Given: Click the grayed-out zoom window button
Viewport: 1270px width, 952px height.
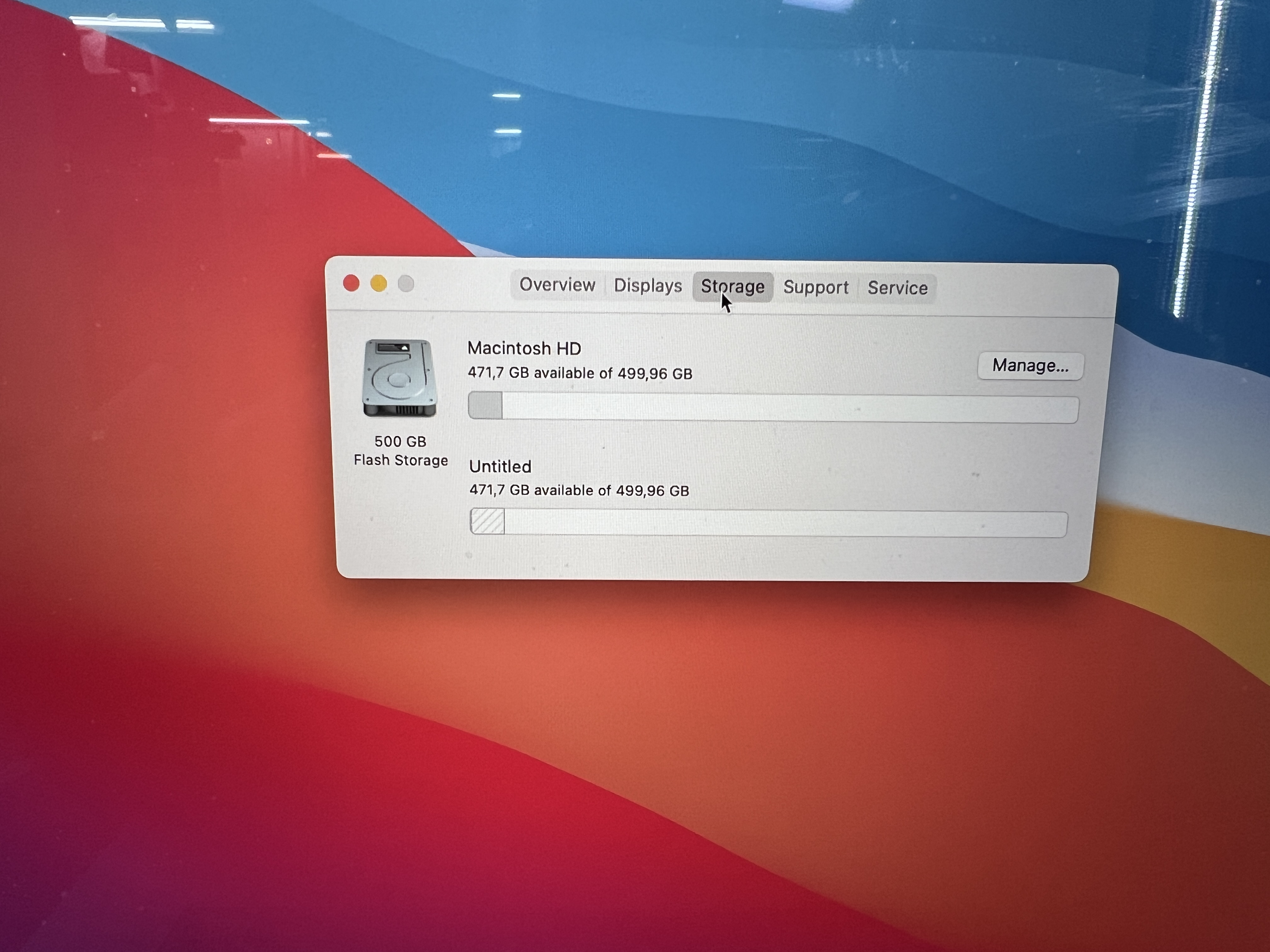Looking at the screenshot, I should pyautogui.click(x=406, y=283).
